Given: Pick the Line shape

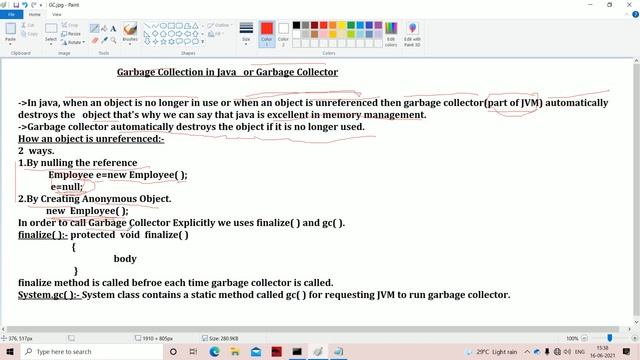Looking at the screenshot, I should tap(147, 26).
